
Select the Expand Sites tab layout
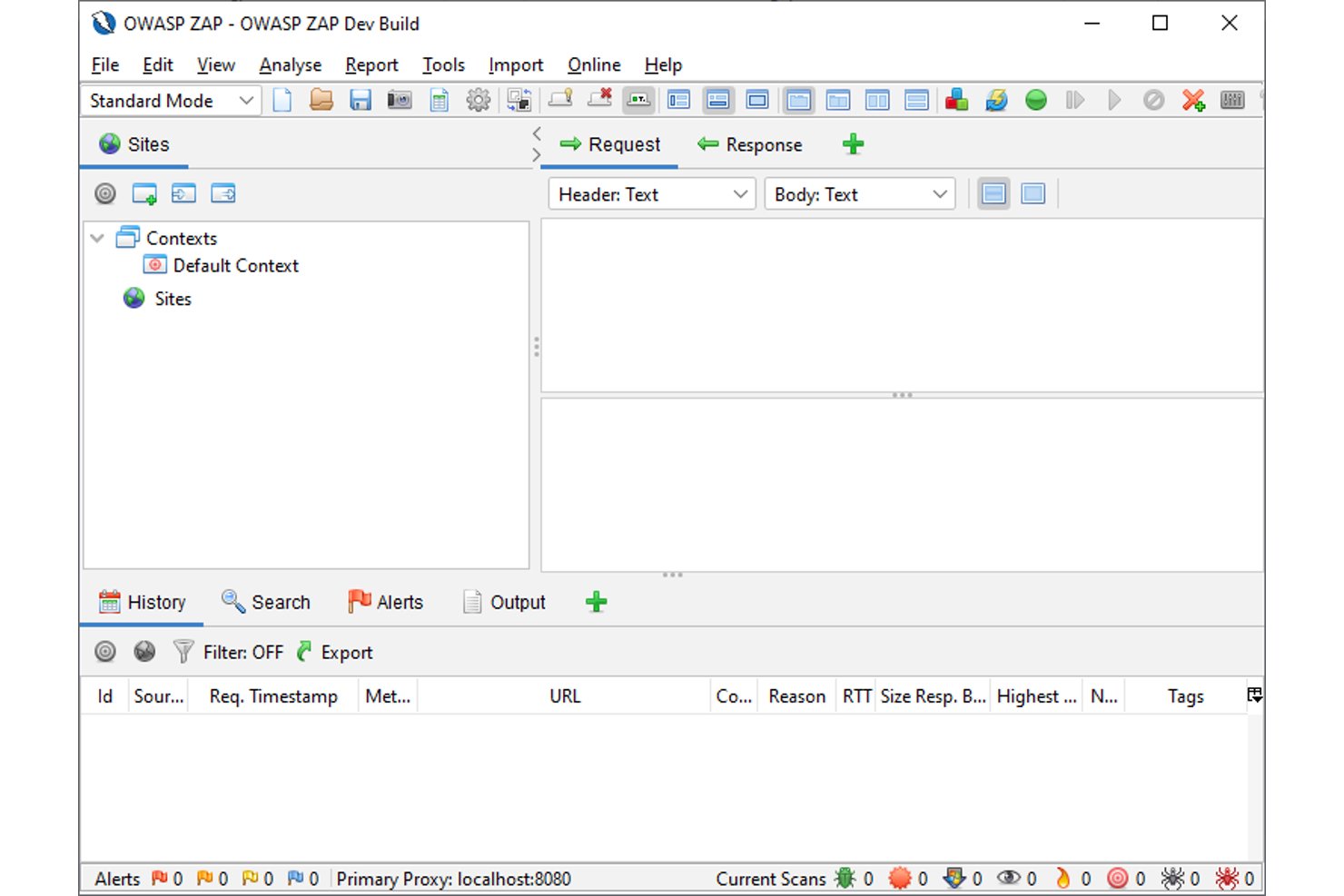click(678, 100)
